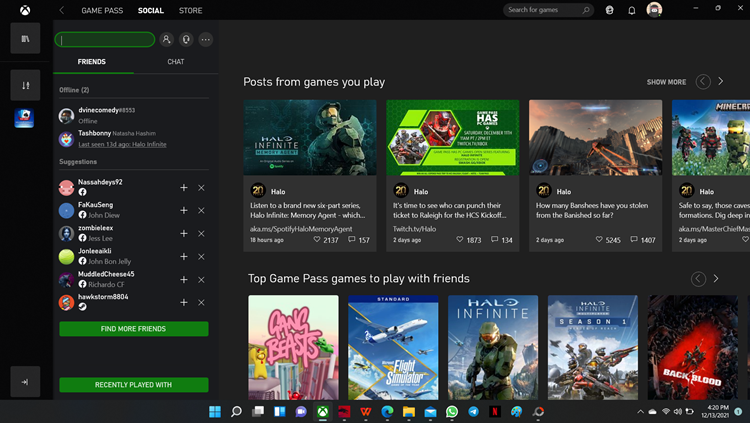Open the STORE tab
The width and height of the screenshot is (750, 423).
(x=190, y=11)
